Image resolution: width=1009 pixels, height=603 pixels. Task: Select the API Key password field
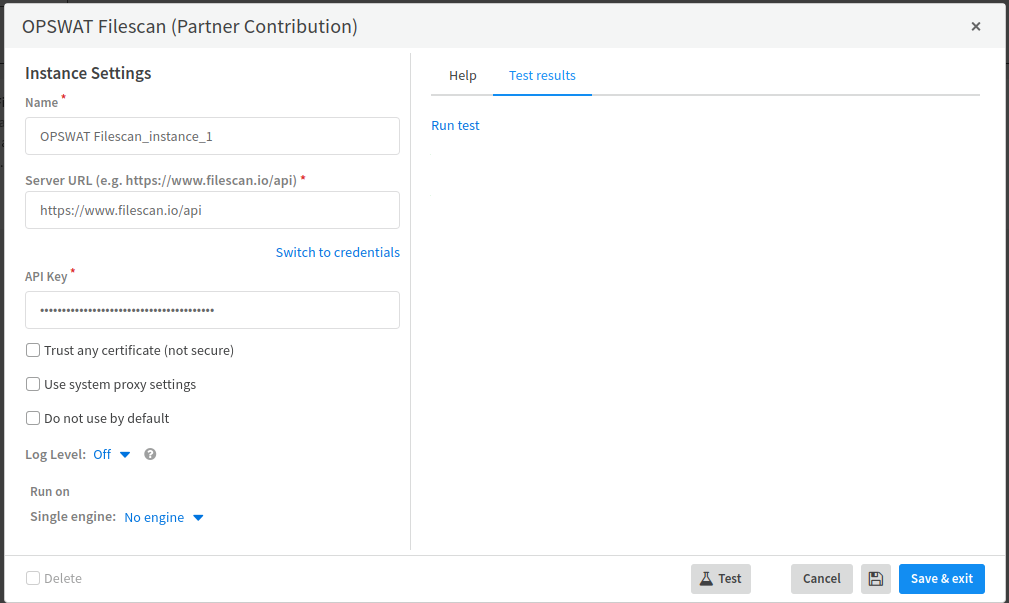coord(212,310)
